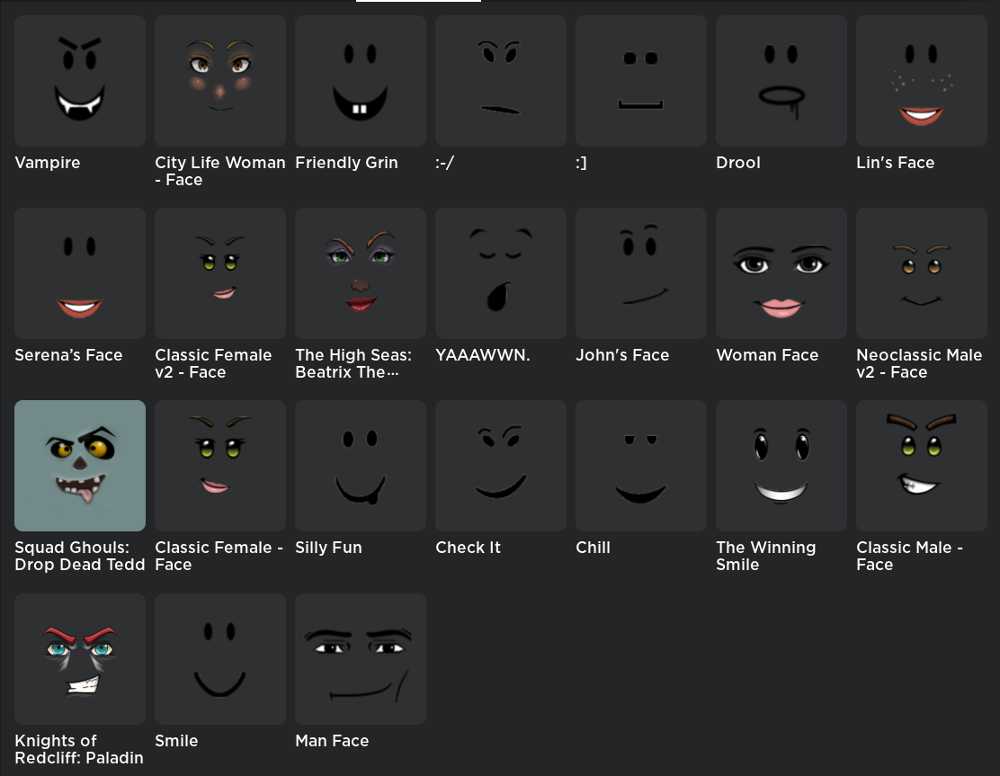Click The Winning Smile name label
Image resolution: width=1000 pixels, height=776 pixels.
pyautogui.click(x=766, y=556)
